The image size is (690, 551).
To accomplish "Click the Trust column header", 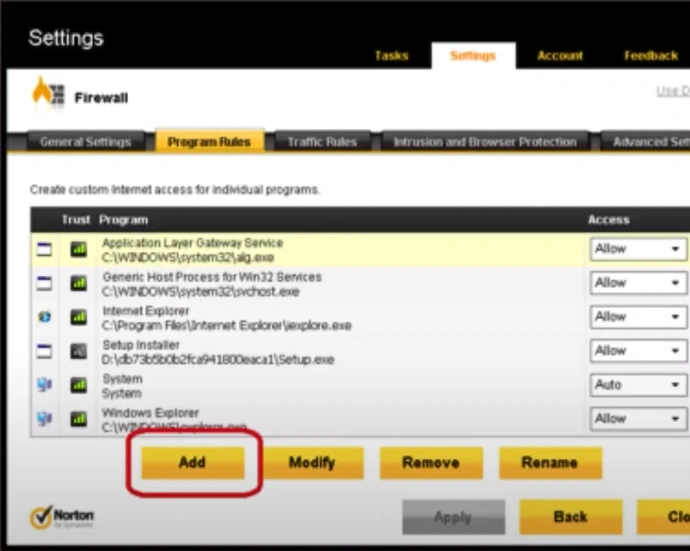I will click(76, 220).
